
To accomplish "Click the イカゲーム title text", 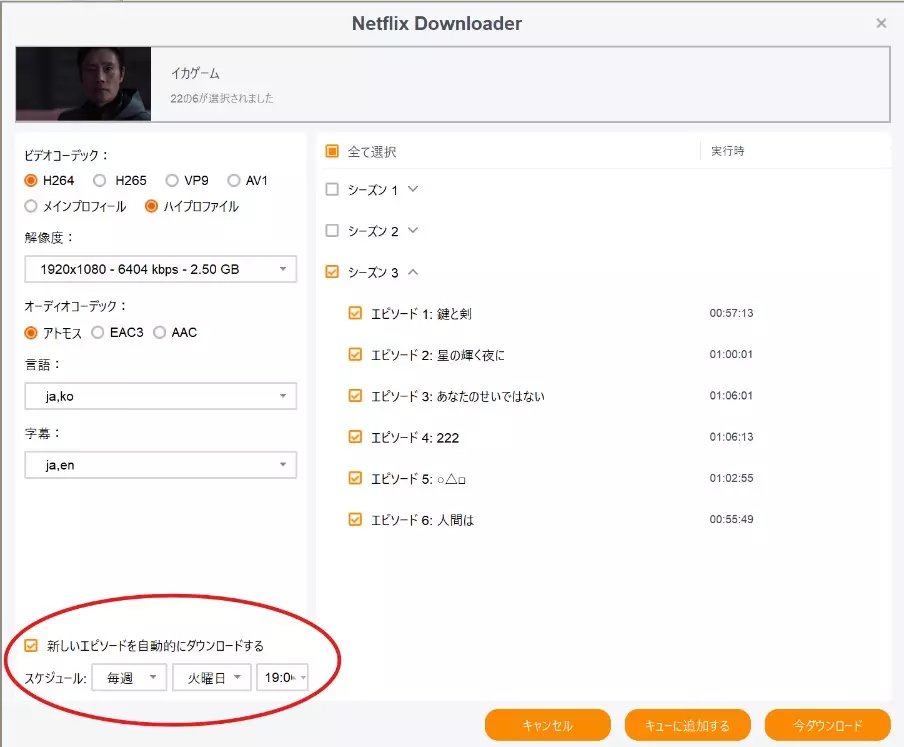I will [195, 73].
